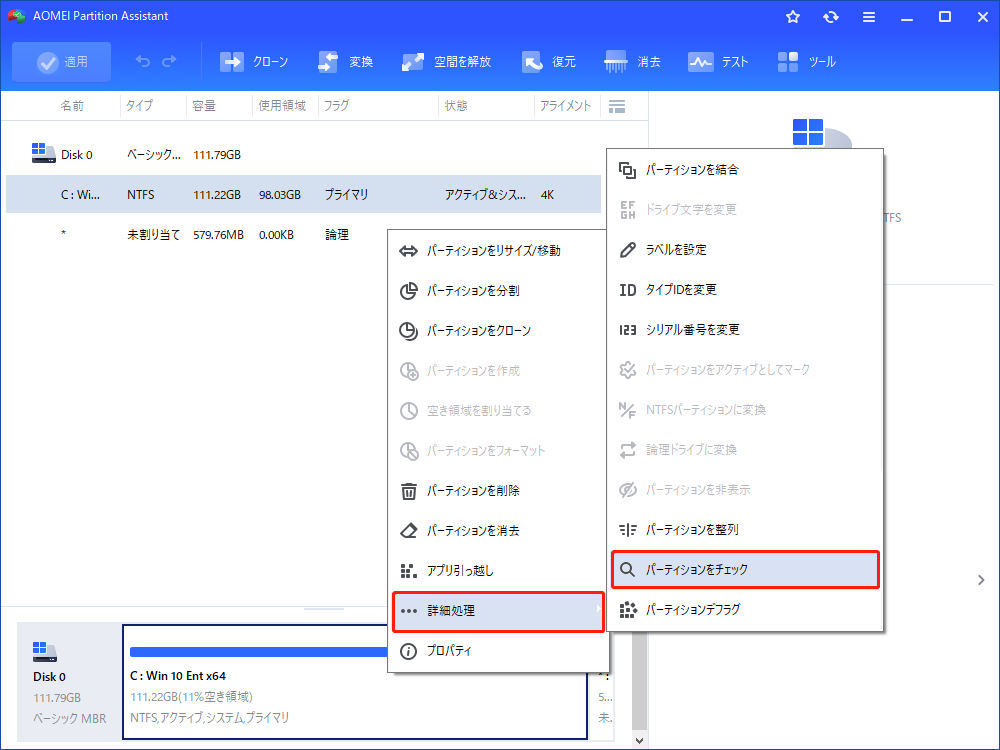Click the defrag icon beside パーティションデフラグ
Image resolution: width=1000 pixels, height=750 pixels.
point(628,610)
